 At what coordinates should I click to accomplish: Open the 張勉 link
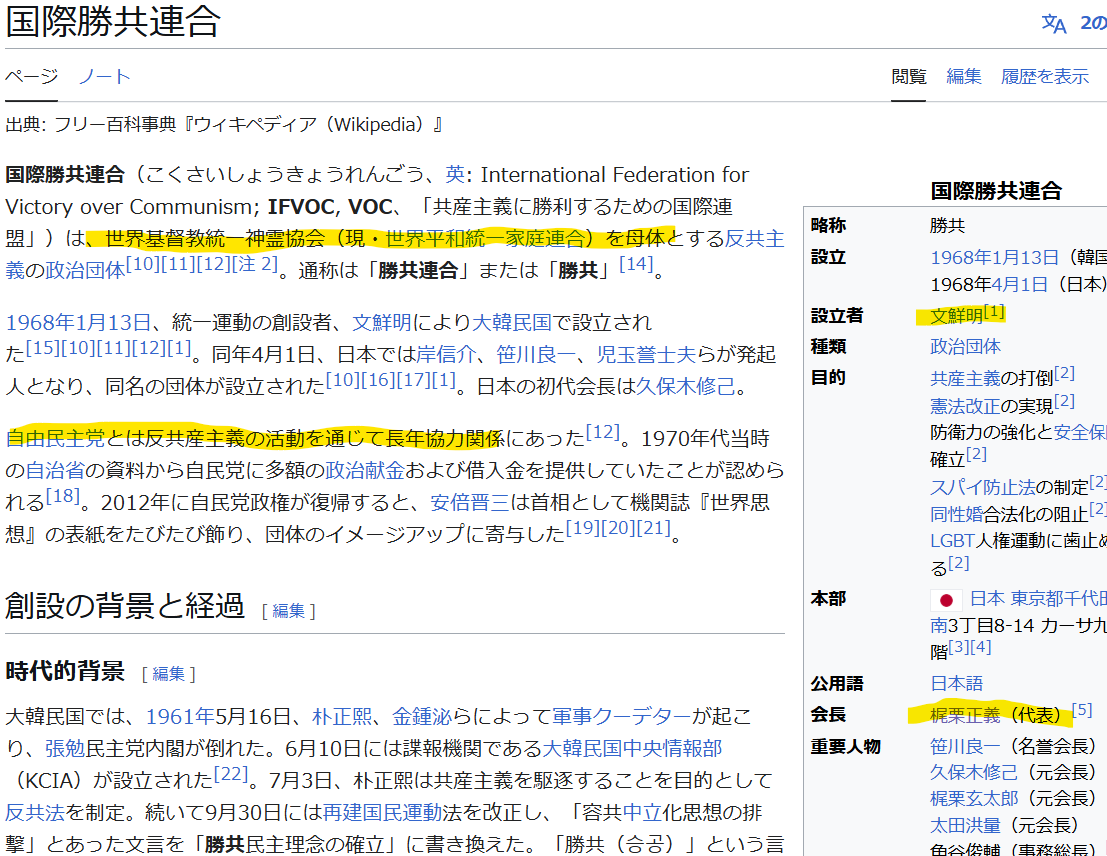[x=65, y=749]
